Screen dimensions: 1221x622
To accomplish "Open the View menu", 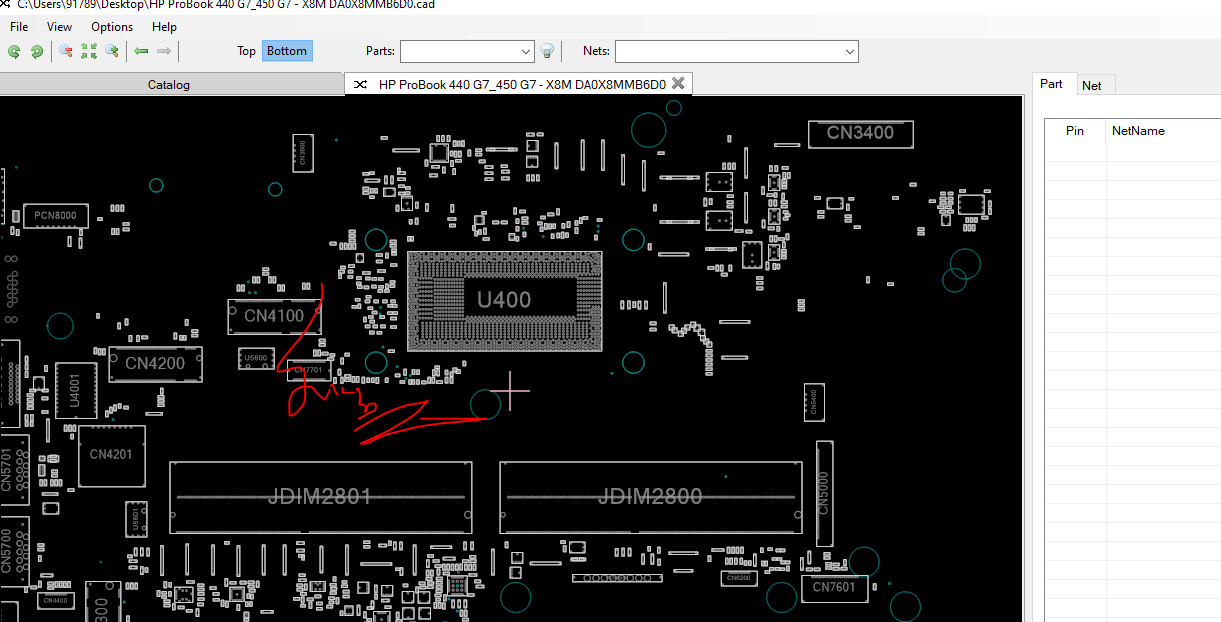I will [x=60, y=27].
